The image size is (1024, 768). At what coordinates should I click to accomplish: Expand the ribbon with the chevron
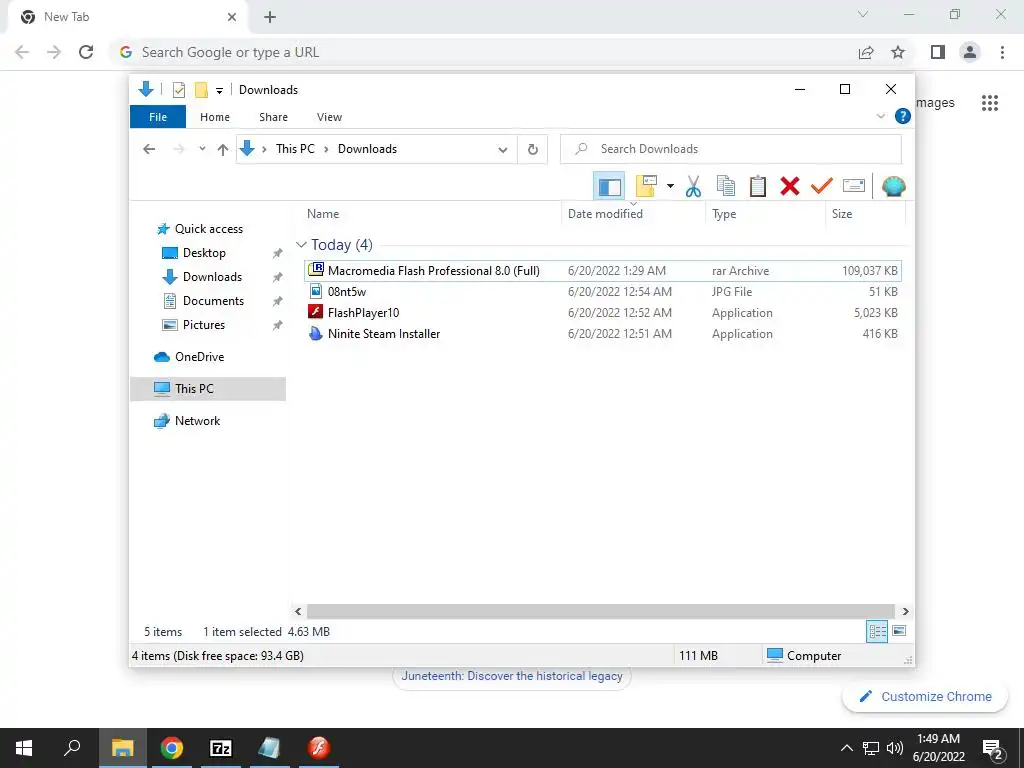coord(880,116)
